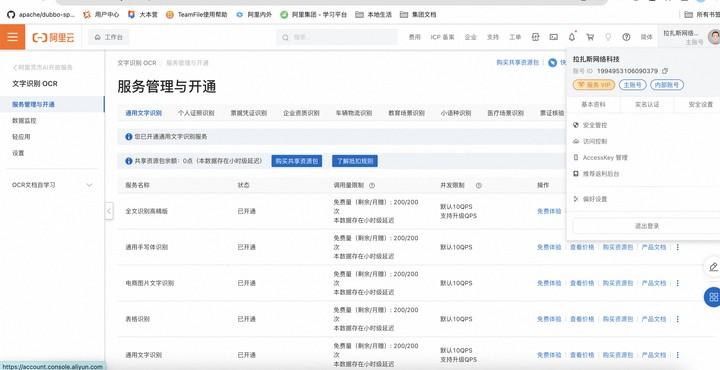Click the help icon next to 并发限制

click(x=478, y=185)
